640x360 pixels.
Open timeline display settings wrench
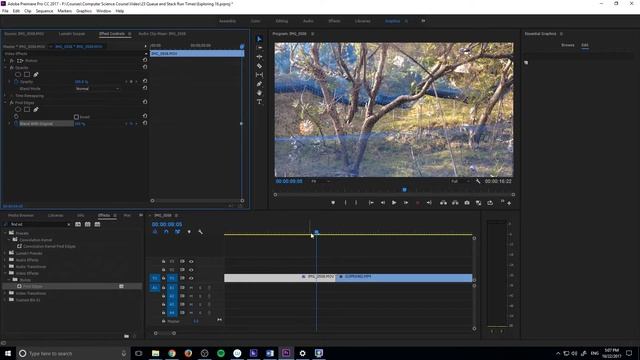click(200, 232)
